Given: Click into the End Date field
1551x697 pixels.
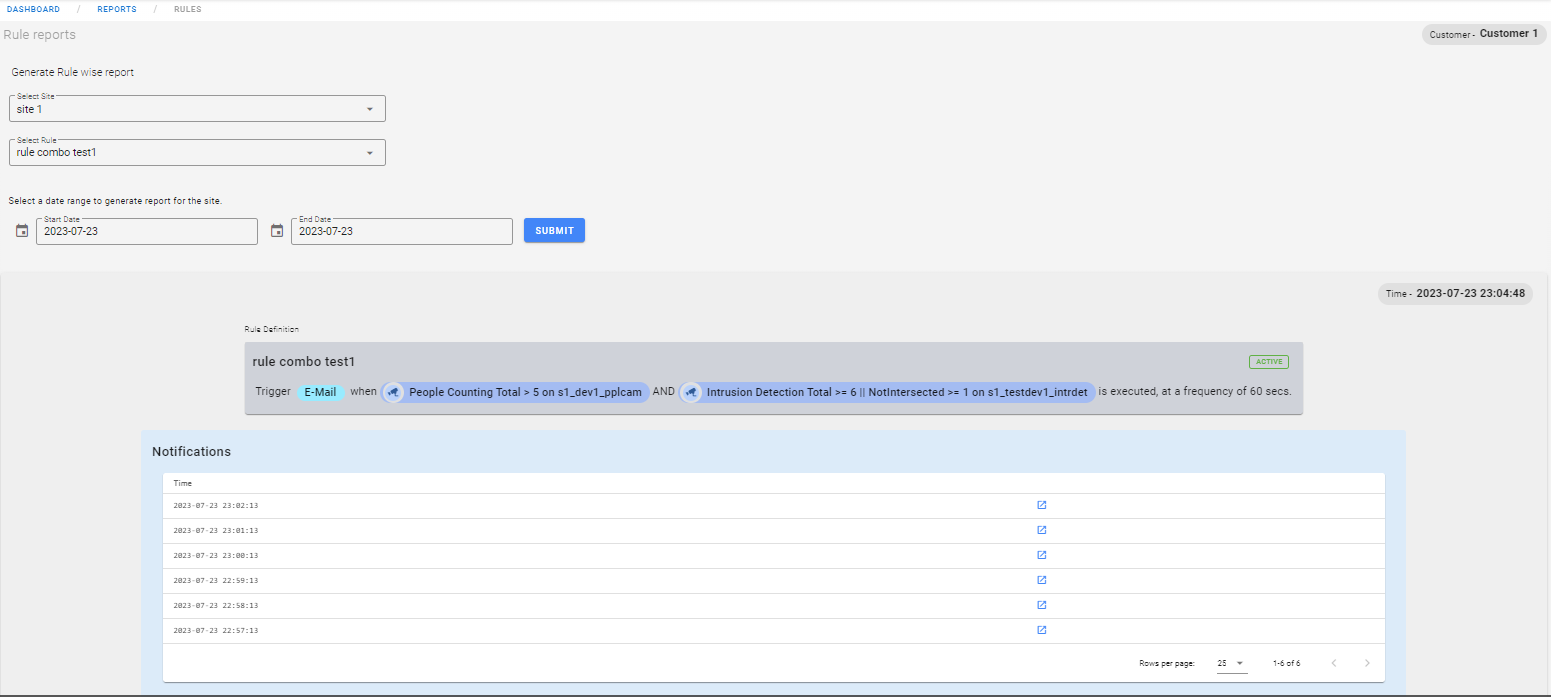Looking at the screenshot, I should (401, 232).
